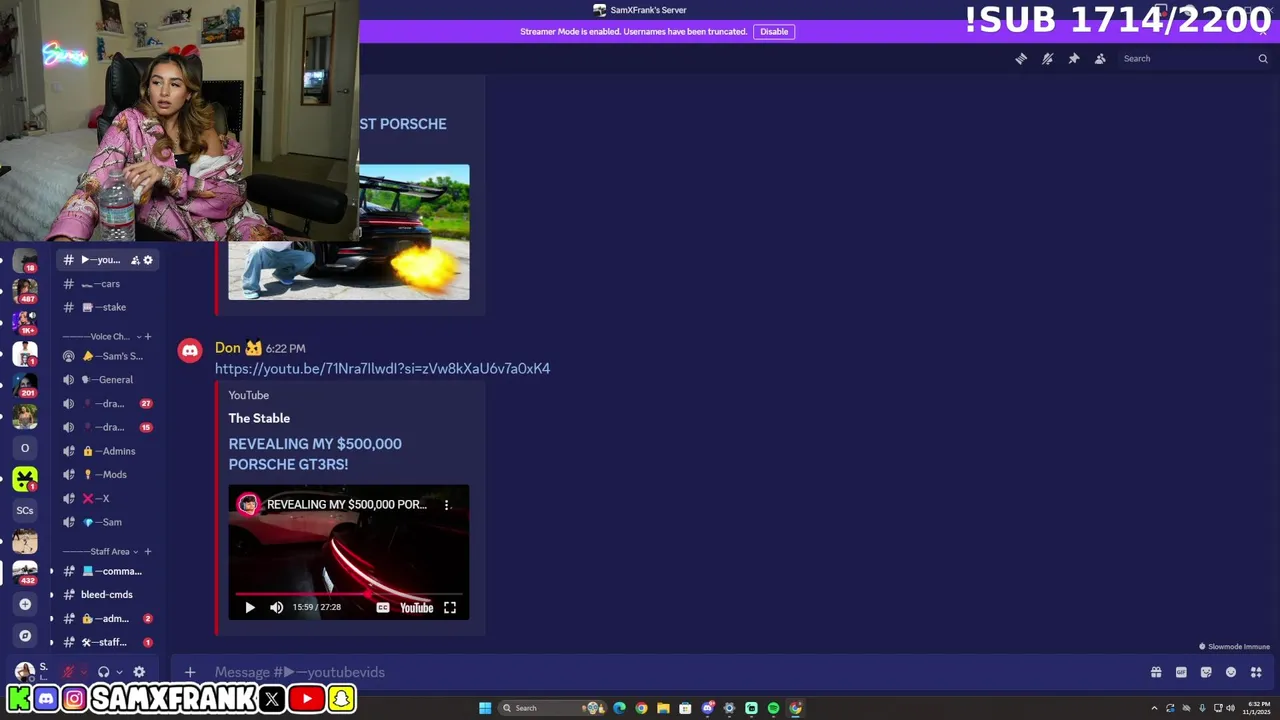Join the X voice channel
This screenshot has height=720, width=1280.
click(x=108, y=498)
